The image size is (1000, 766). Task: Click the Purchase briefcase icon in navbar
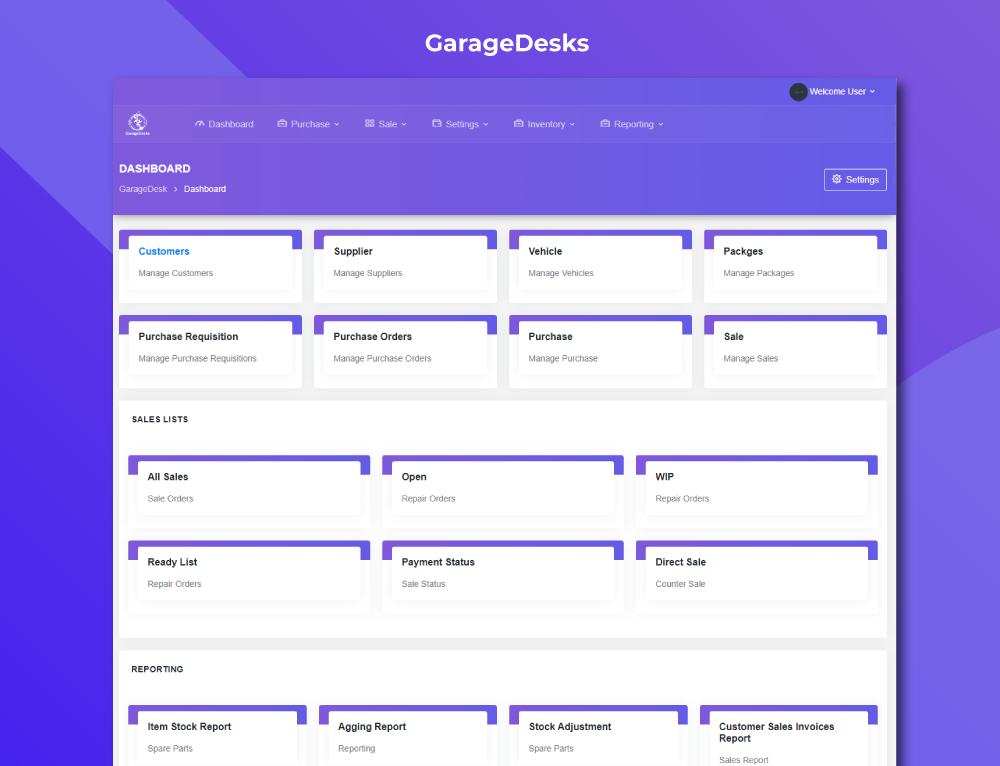[282, 124]
